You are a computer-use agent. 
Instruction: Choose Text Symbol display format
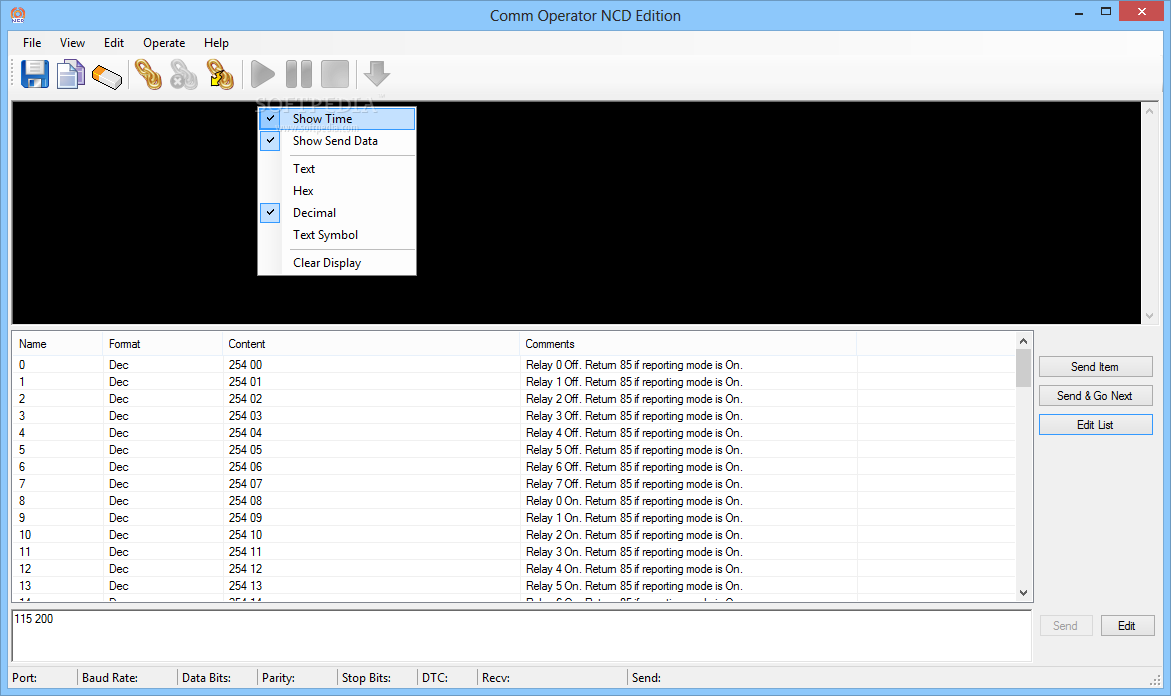pos(337,235)
